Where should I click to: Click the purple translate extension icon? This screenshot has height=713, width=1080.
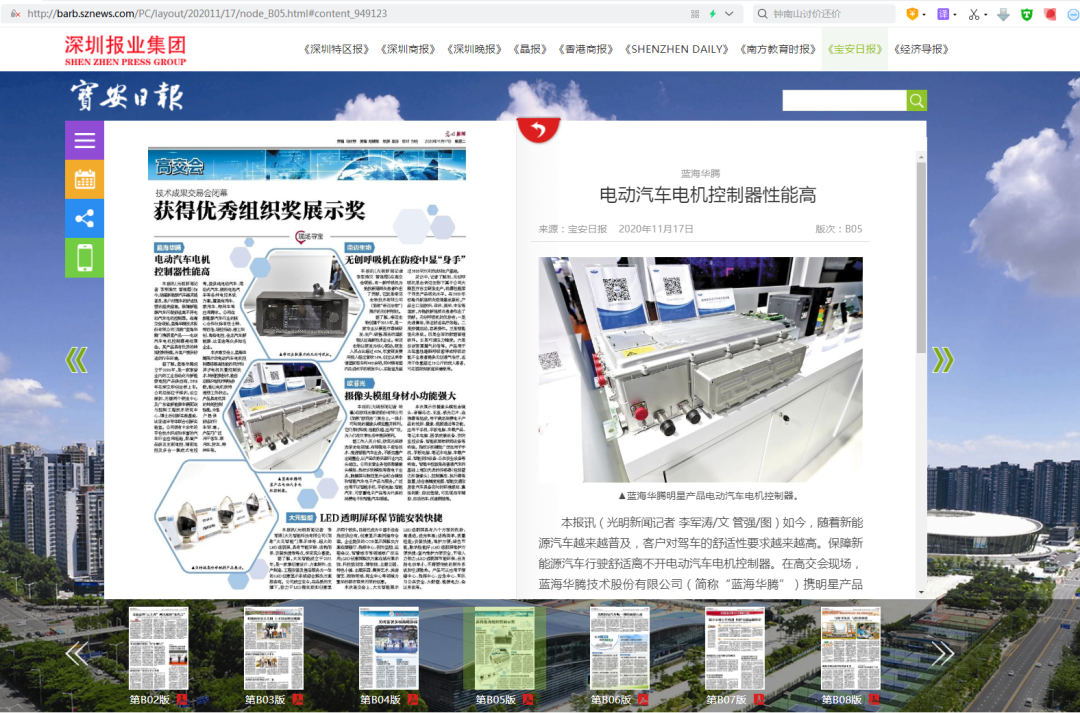pyautogui.click(x=943, y=14)
